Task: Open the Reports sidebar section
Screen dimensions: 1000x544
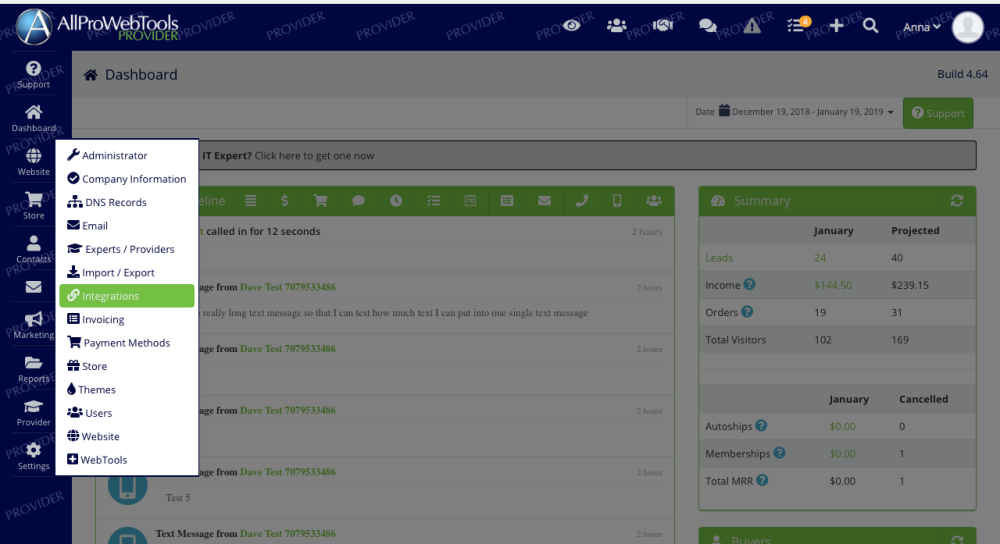Action: 33,369
